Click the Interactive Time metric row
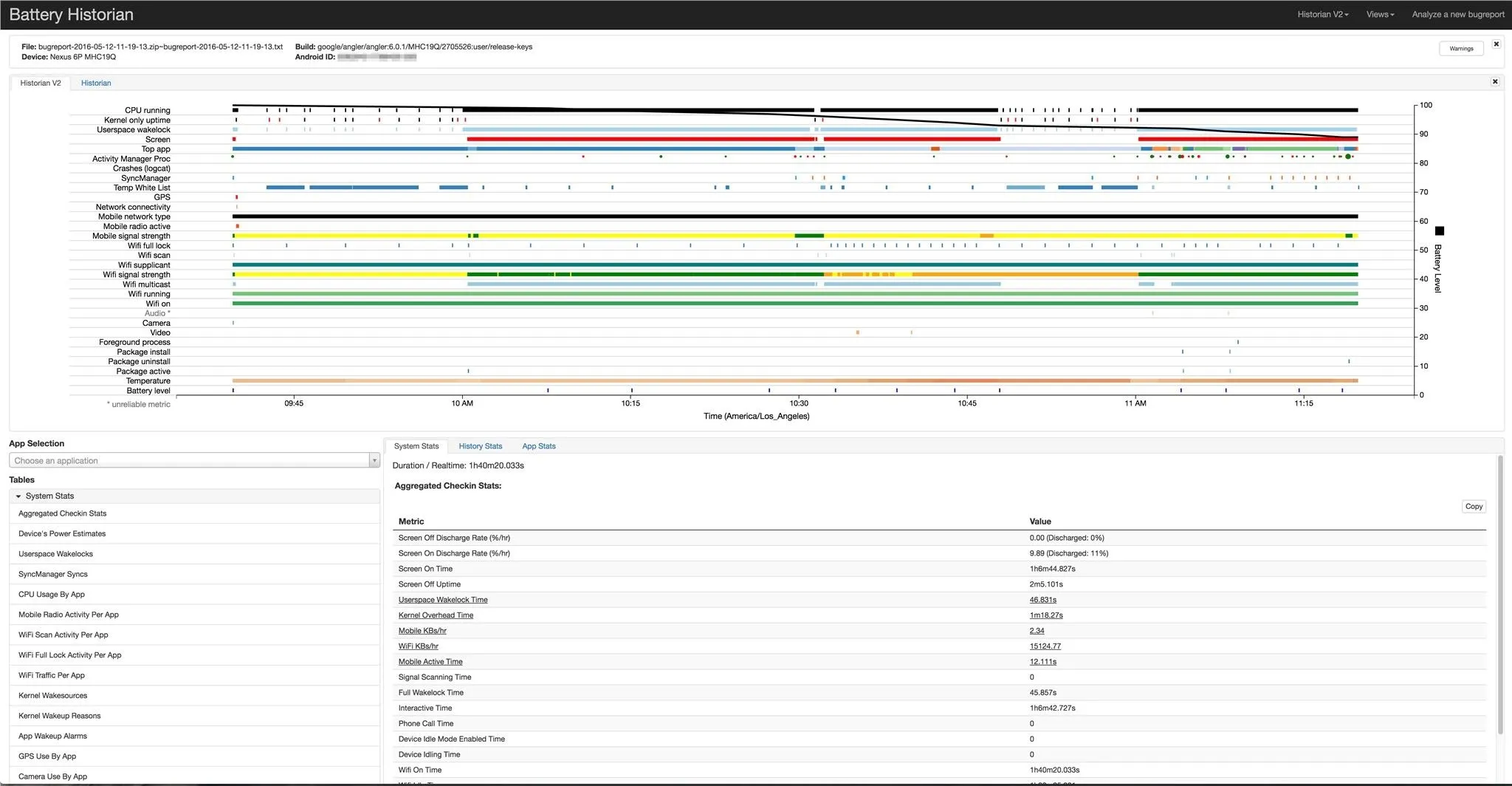 point(939,708)
